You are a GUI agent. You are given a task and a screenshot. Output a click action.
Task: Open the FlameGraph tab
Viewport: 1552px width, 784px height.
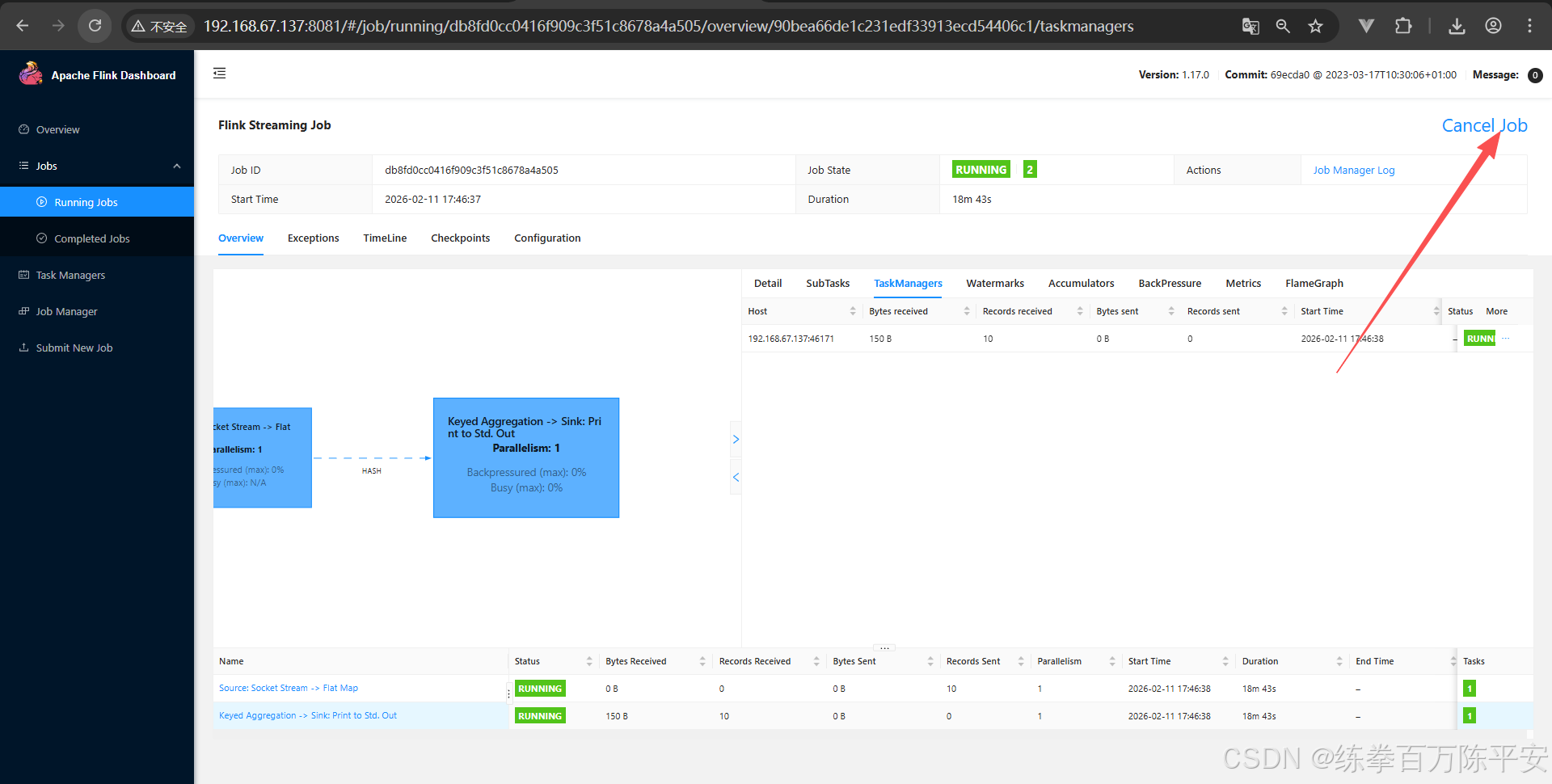[x=1314, y=284]
